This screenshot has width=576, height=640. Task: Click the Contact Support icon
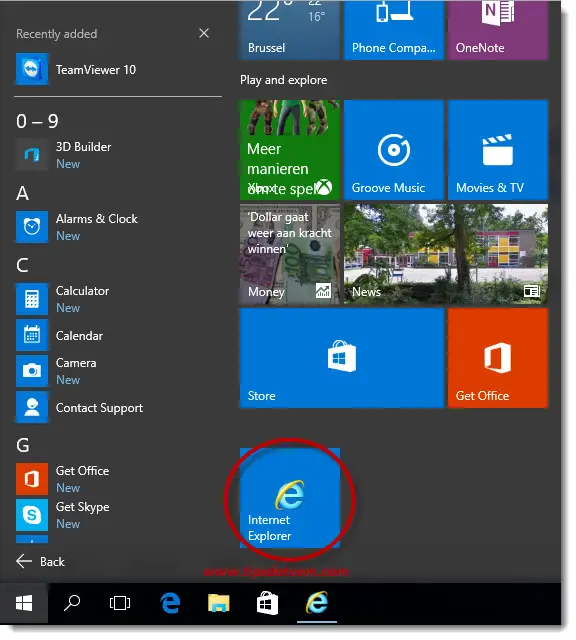point(32,407)
